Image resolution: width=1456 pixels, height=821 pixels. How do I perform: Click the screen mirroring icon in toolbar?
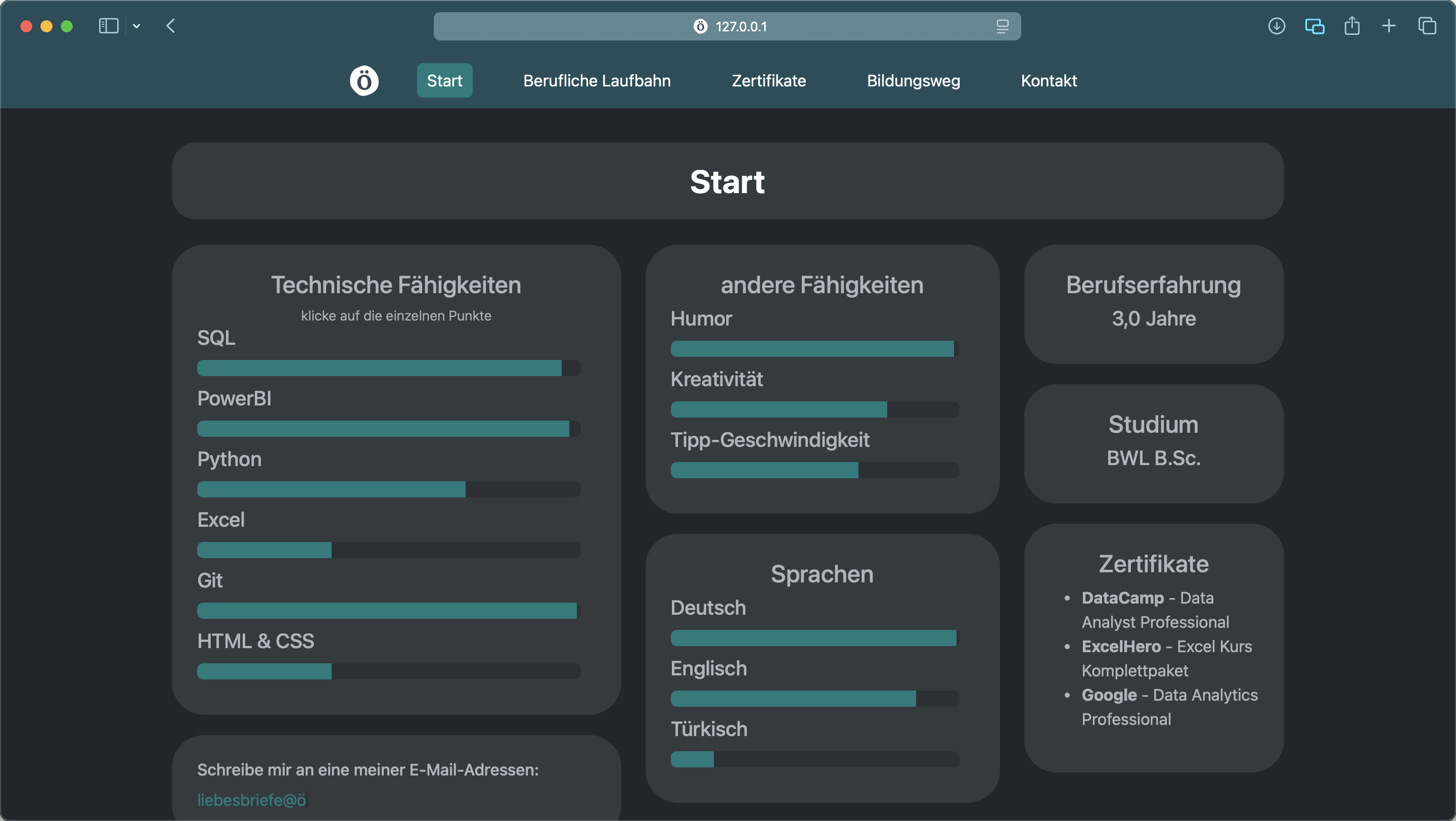click(1314, 26)
